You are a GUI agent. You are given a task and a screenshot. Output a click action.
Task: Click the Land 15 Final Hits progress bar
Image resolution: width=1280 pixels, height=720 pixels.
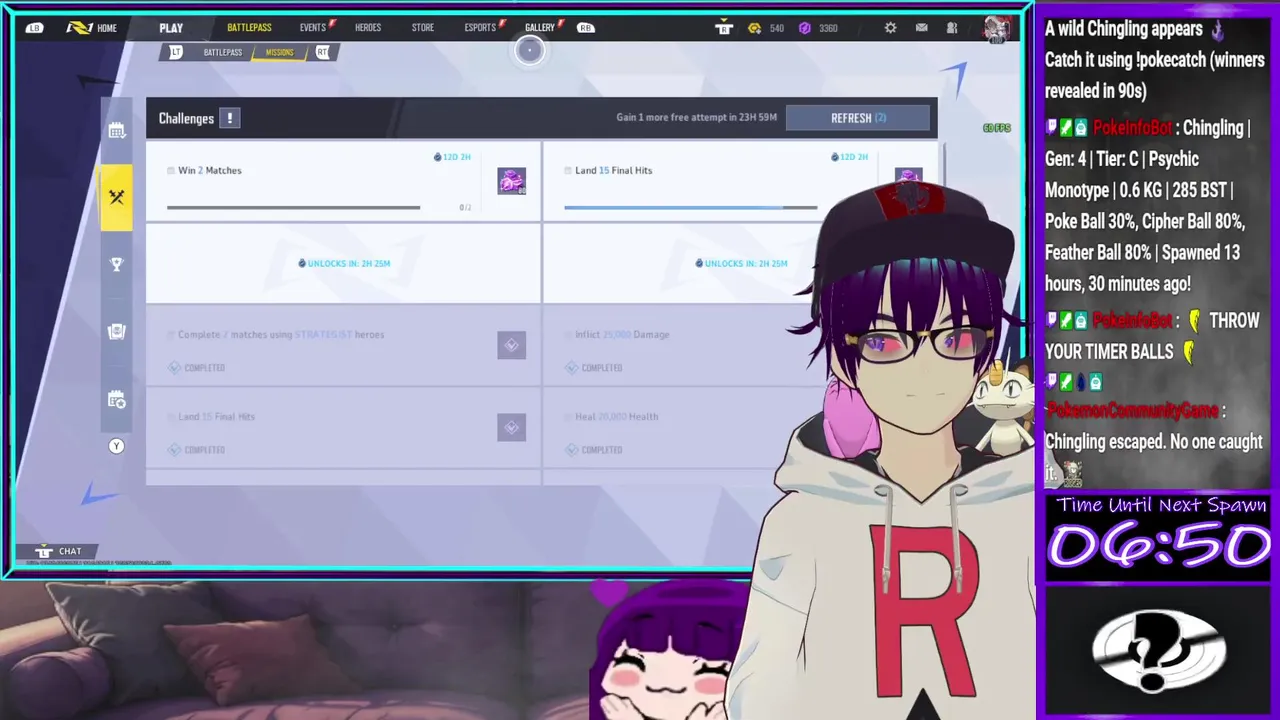tap(690, 207)
